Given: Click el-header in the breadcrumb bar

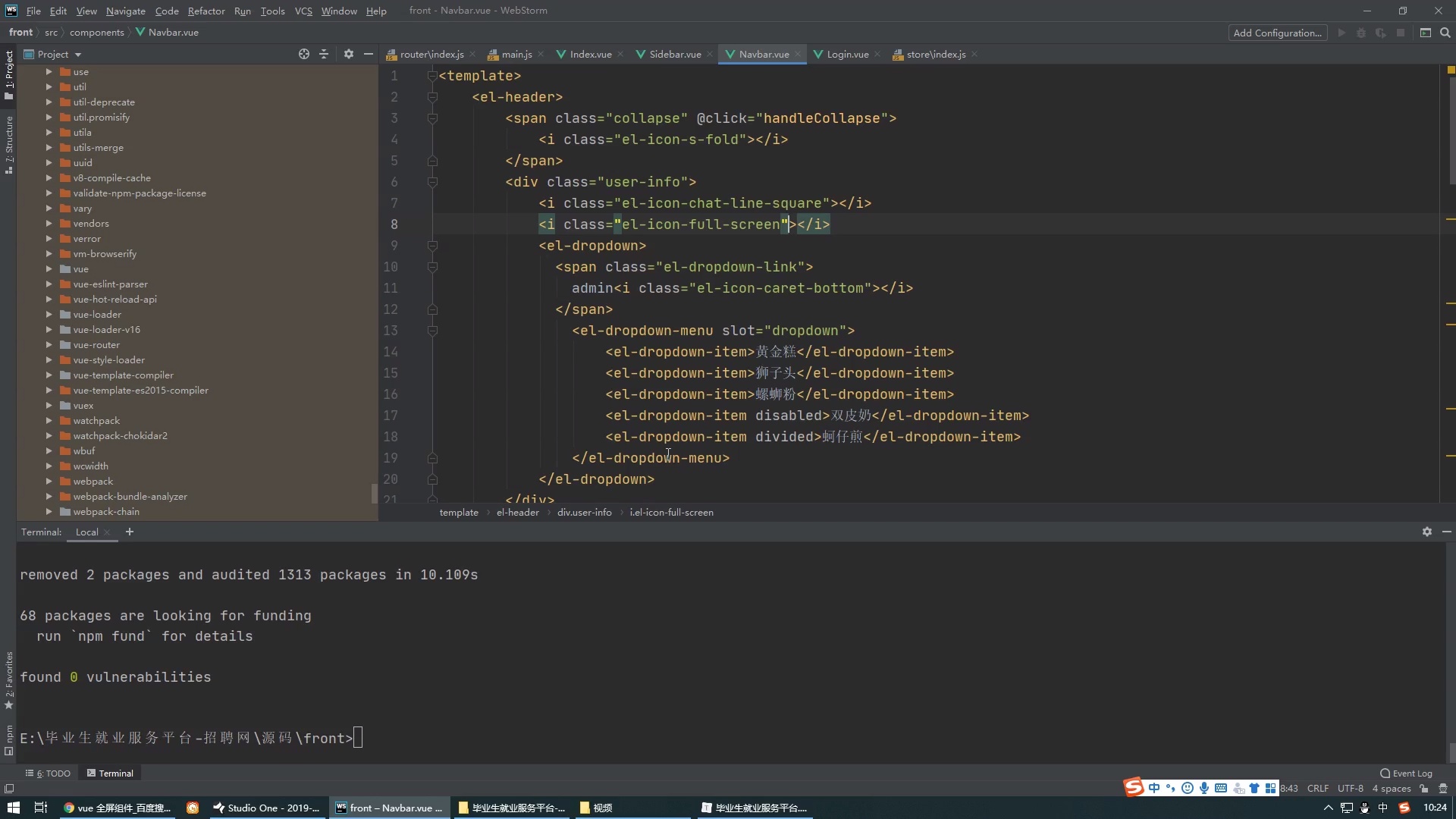Looking at the screenshot, I should [x=517, y=512].
